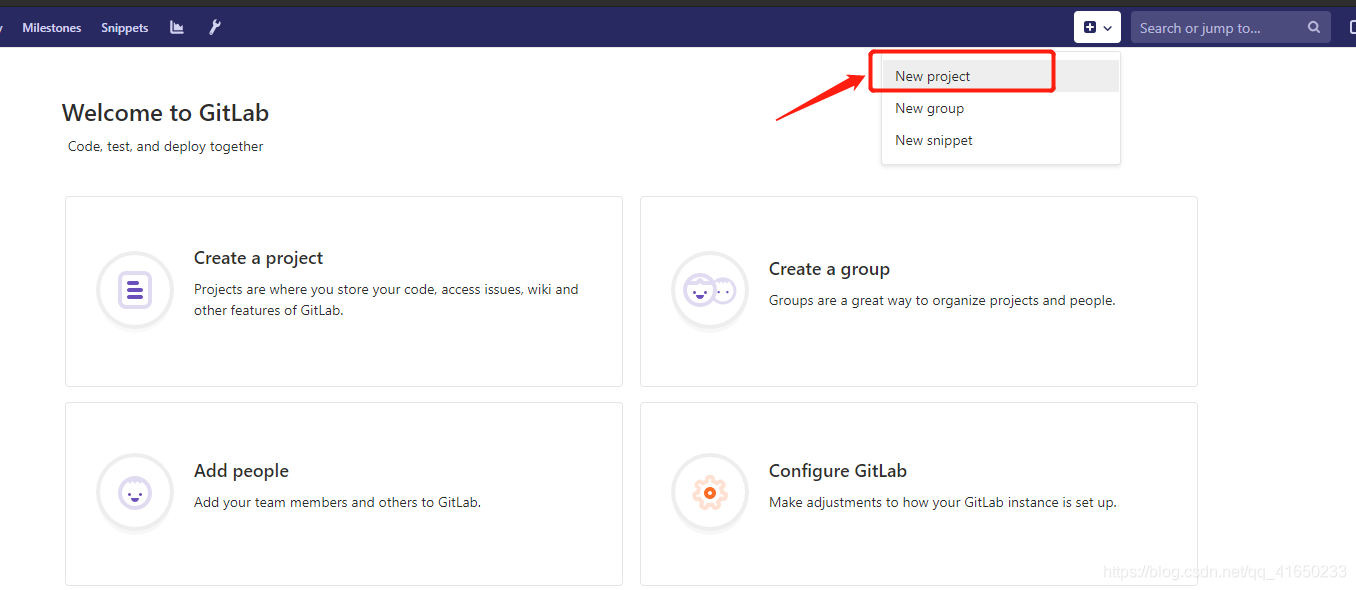Click the Create a project icon
The width and height of the screenshot is (1356, 590).
(135, 291)
